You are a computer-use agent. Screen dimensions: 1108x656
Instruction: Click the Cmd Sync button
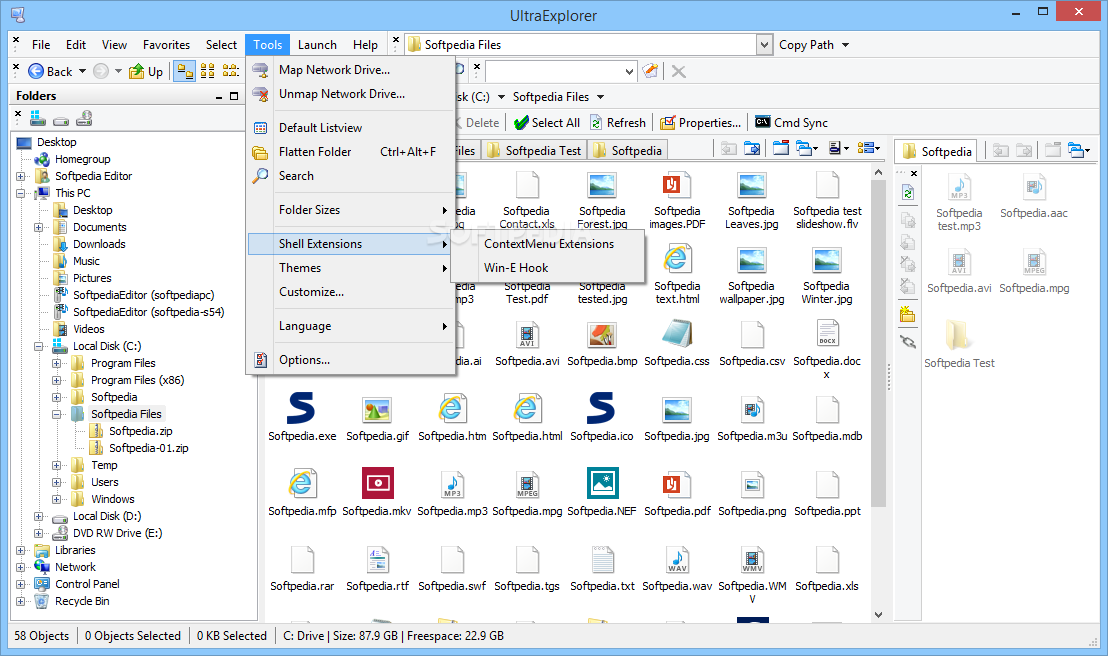point(791,122)
